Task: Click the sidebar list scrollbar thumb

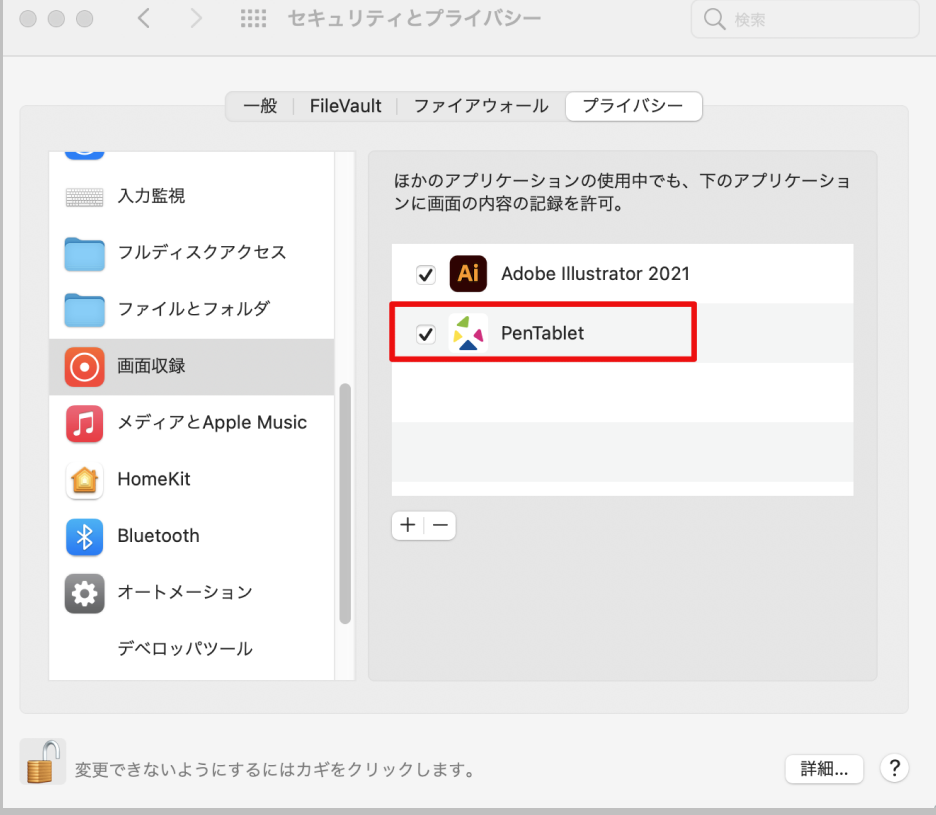Action: coord(344,503)
